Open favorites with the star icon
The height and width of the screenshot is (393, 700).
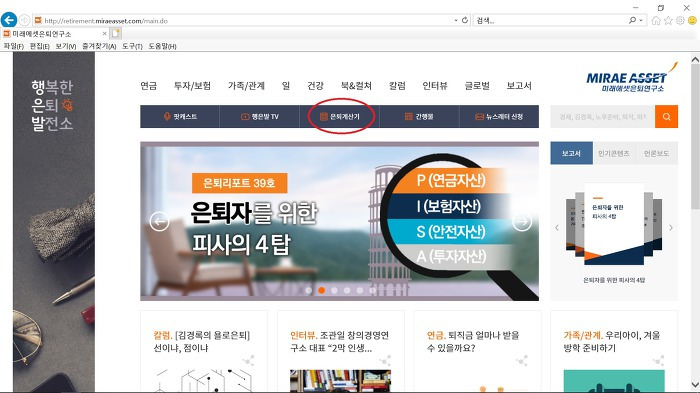[x=668, y=20]
